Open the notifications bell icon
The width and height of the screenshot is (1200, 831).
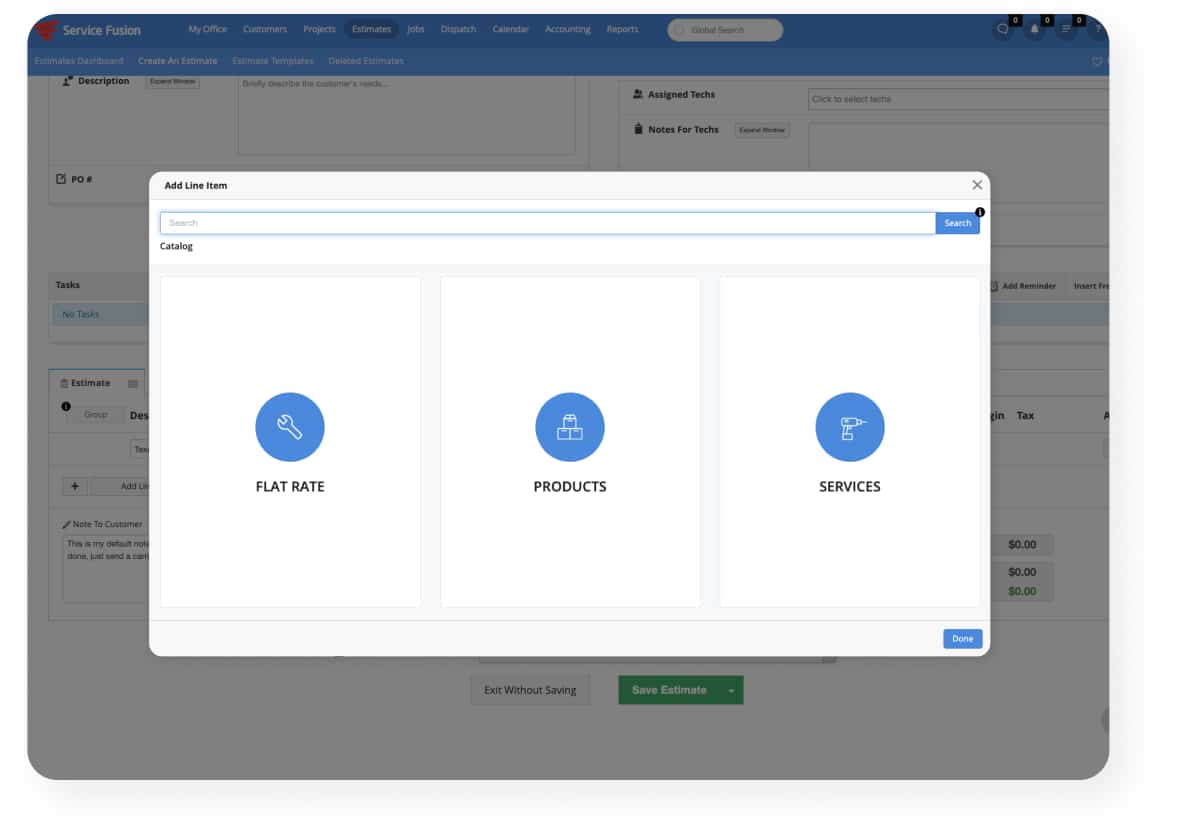(1036, 29)
